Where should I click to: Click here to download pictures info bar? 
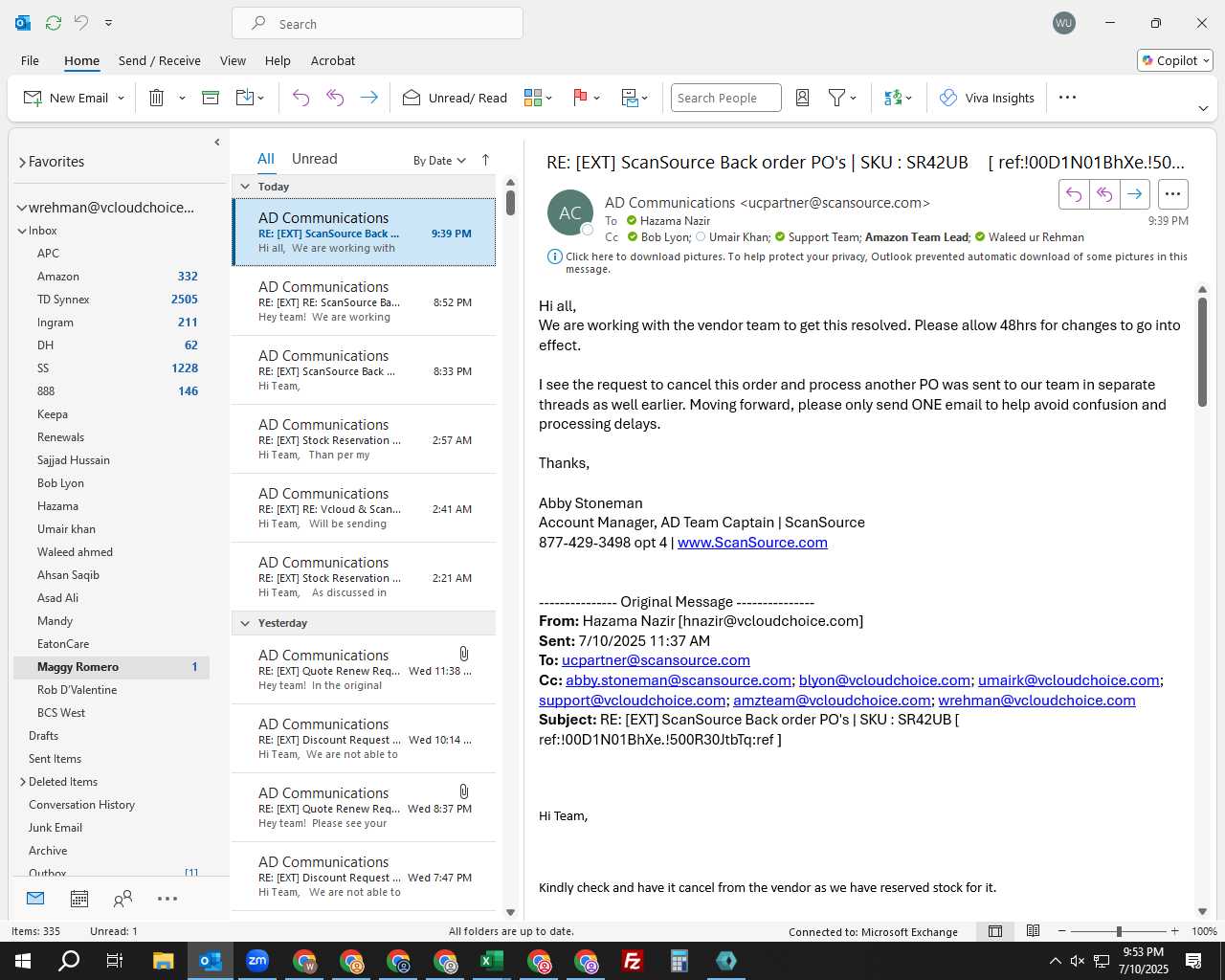point(867,262)
